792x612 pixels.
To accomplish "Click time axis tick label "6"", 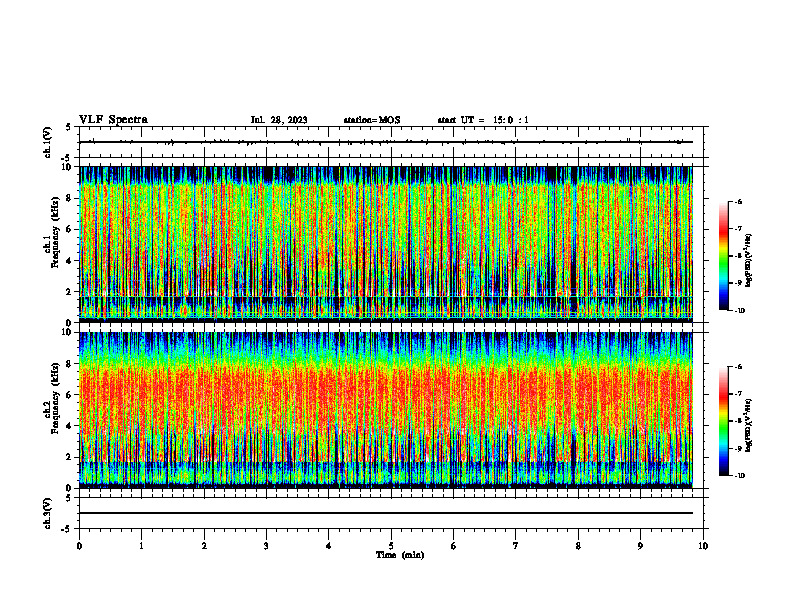I will [454, 546].
